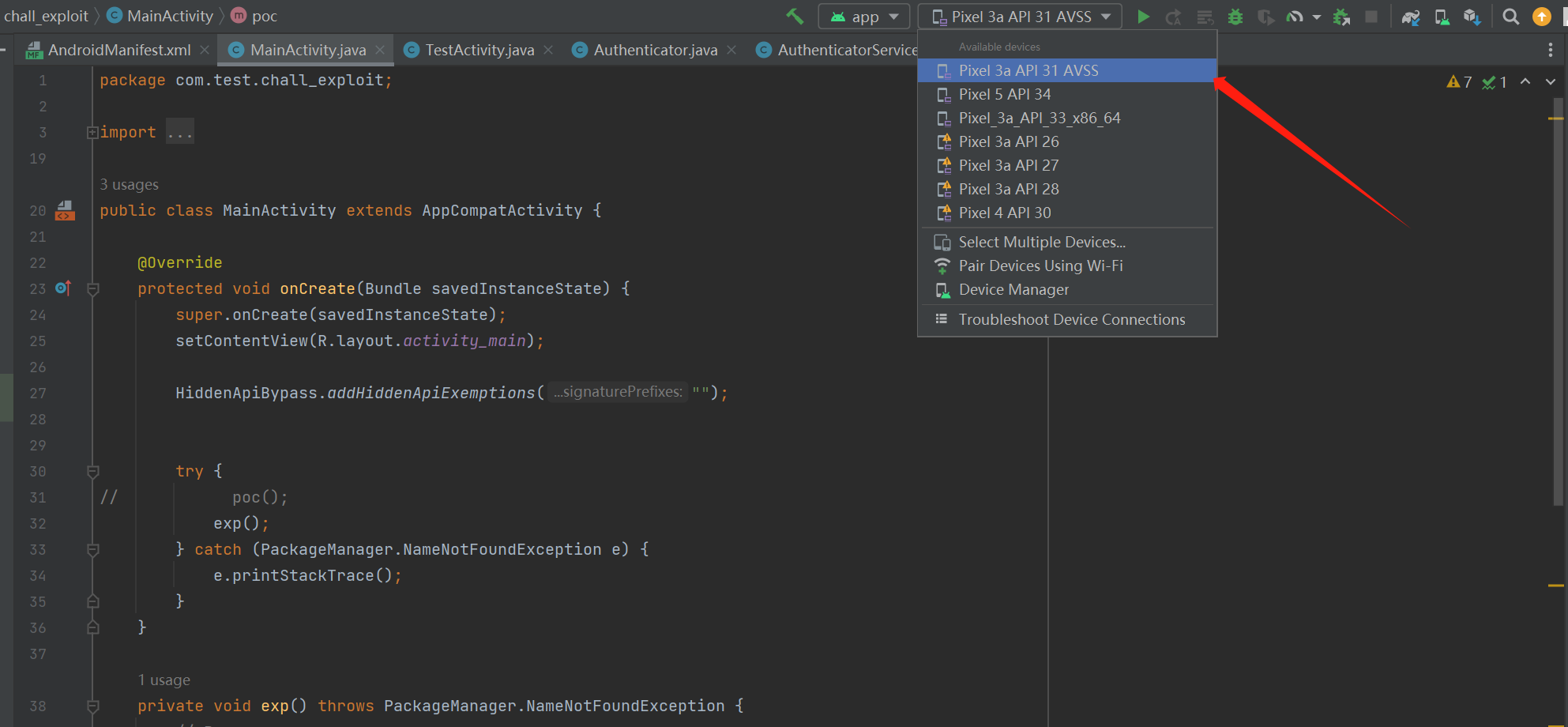Click the override gutter icon on line 23
This screenshot has width=1568, height=727.
coord(63,288)
